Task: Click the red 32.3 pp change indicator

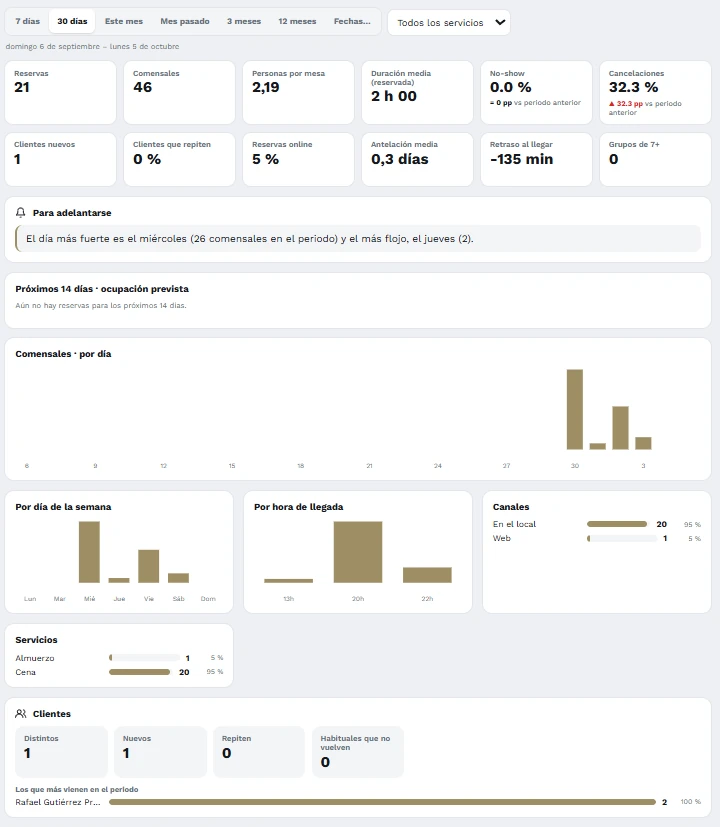Action: (x=626, y=104)
